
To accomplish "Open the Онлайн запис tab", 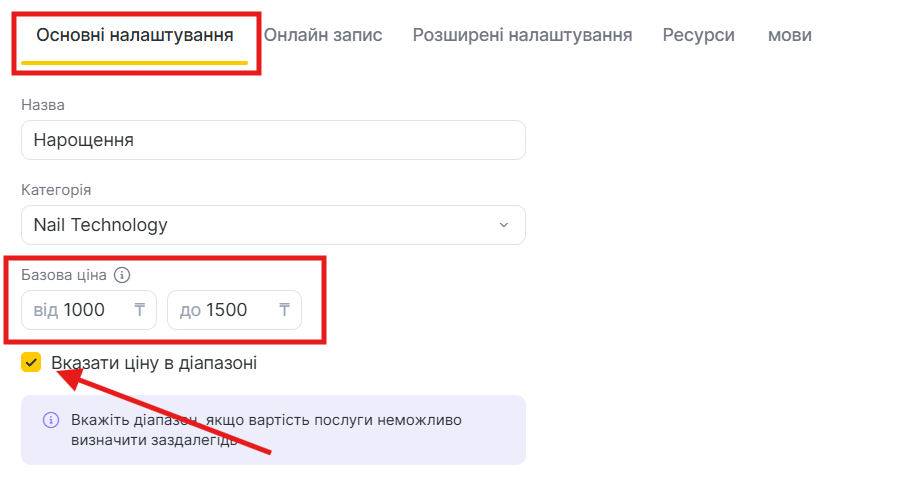I will point(323,36).
